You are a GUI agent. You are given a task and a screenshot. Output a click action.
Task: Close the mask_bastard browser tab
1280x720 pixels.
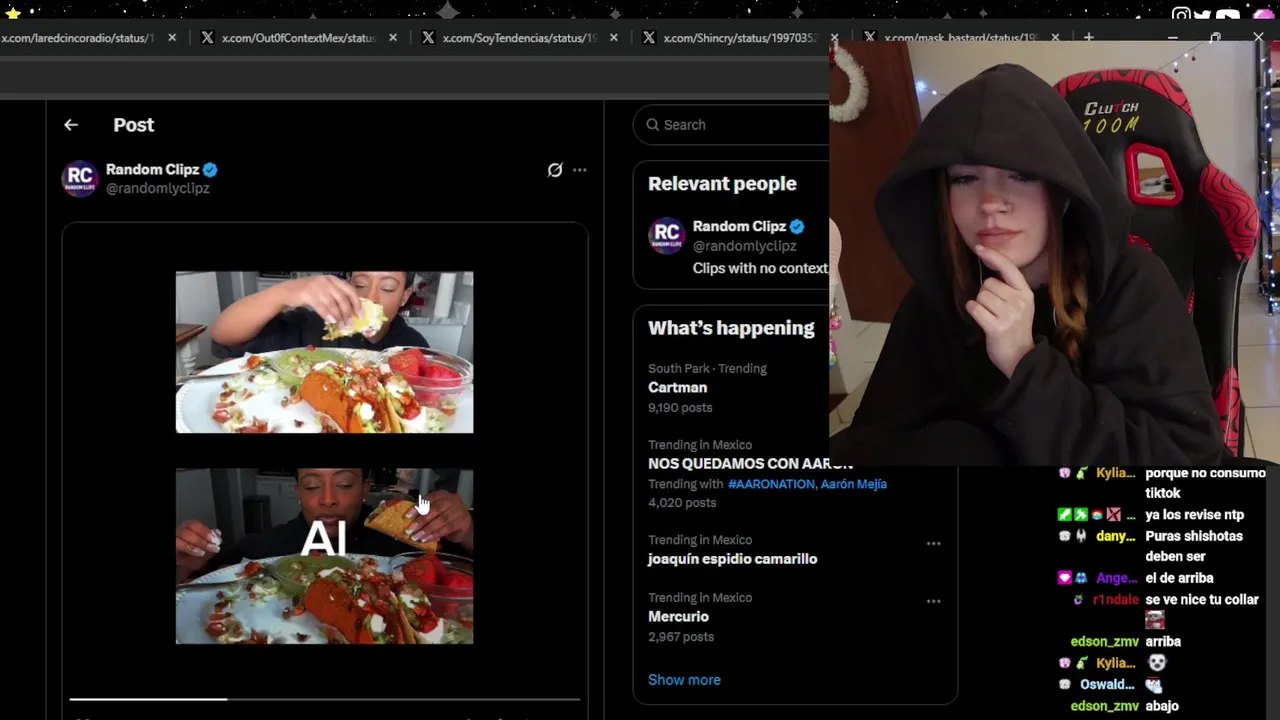pyautogui.click(x=1056, y=38)
